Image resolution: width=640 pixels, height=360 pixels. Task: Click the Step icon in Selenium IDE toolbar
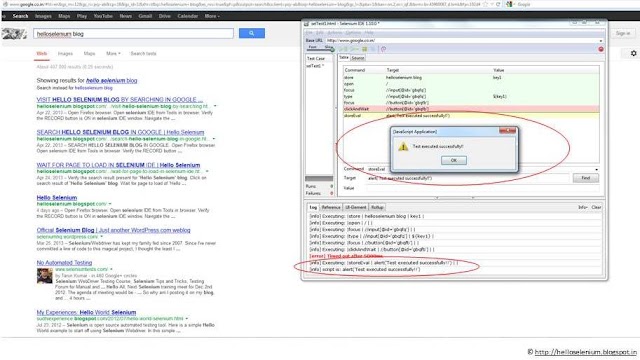coord(373,49)
